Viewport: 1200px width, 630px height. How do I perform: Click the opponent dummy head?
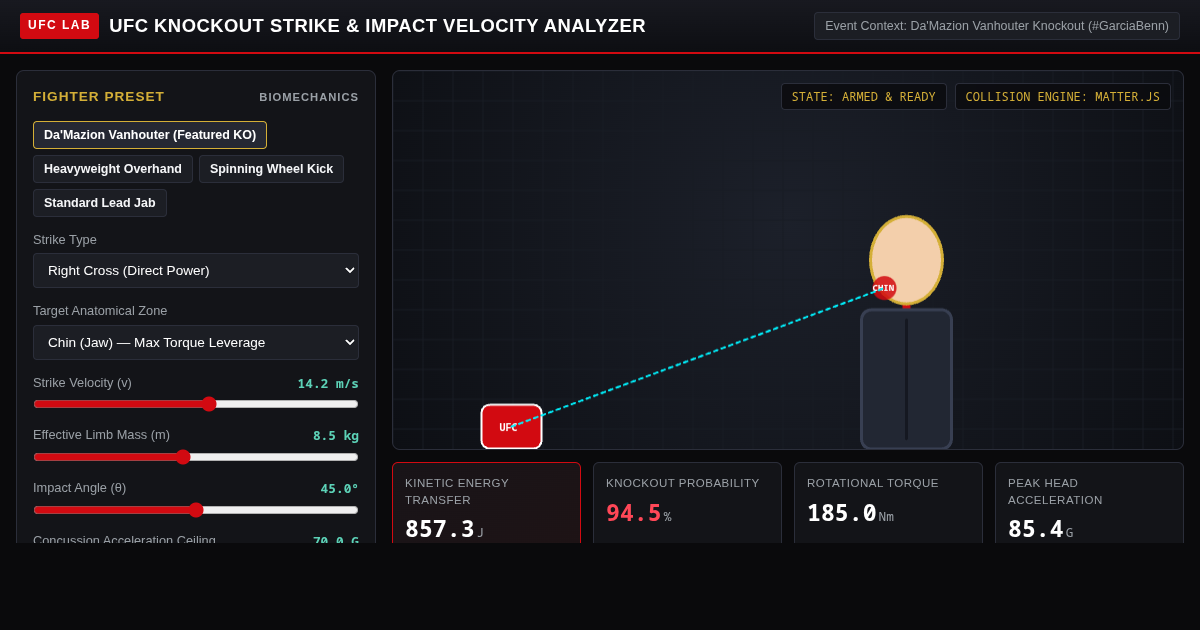pyautogui.click(x=907, y=260)
